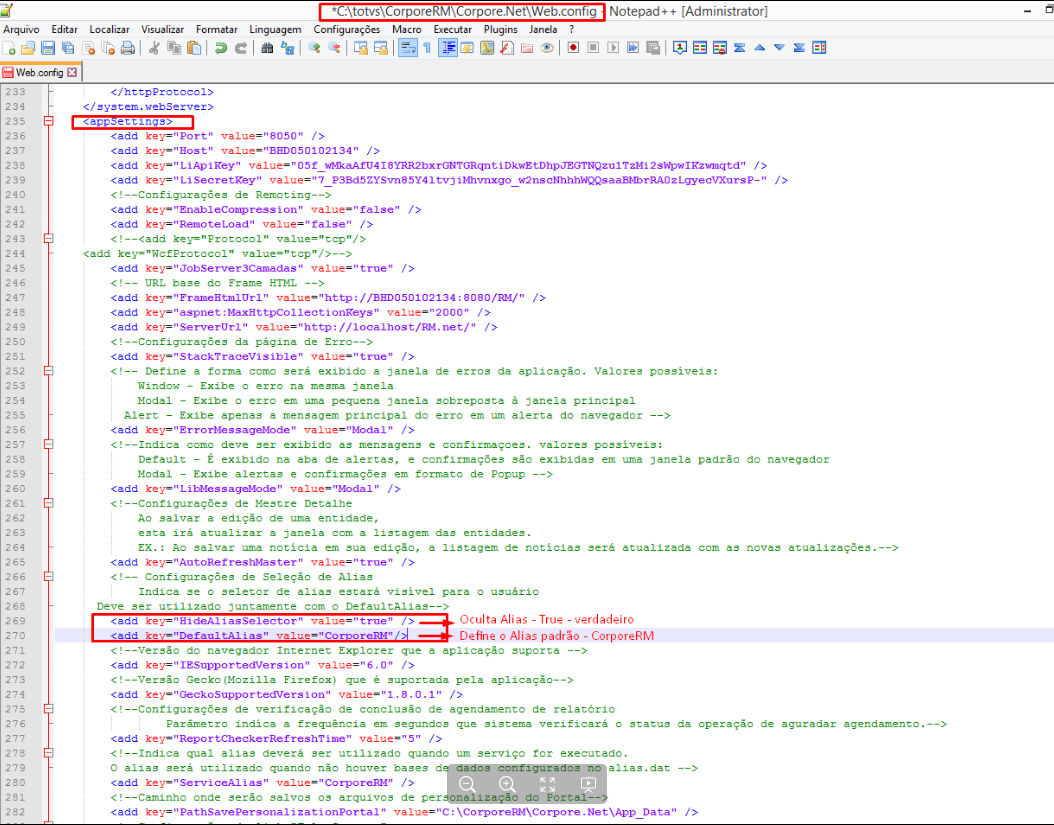This screenshot has height=825, width=1054.
Task: Print the current document
Action: pos(128,48)
